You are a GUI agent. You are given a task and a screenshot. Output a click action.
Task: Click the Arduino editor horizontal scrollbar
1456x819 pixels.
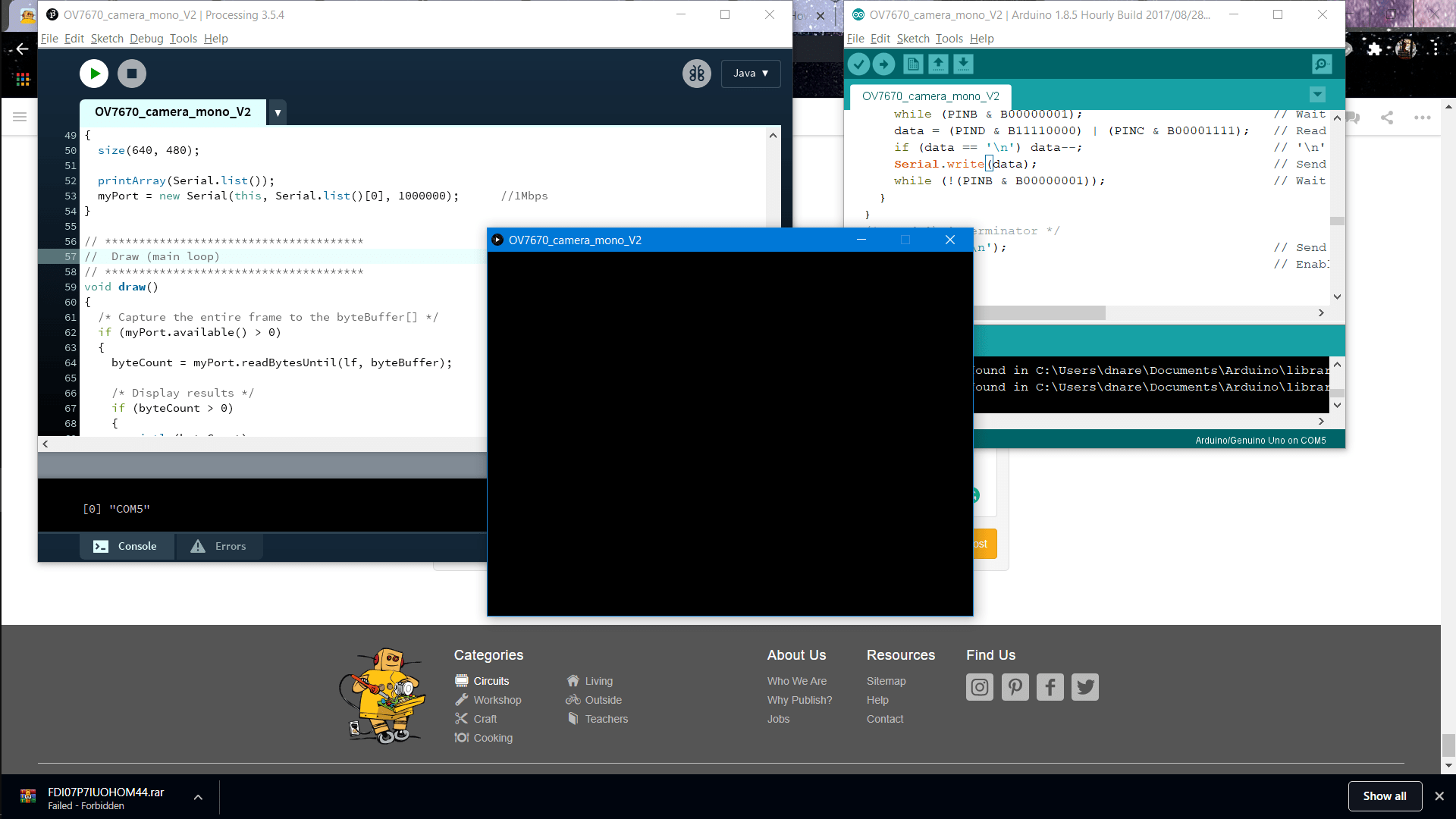(x=1039, y=313)
